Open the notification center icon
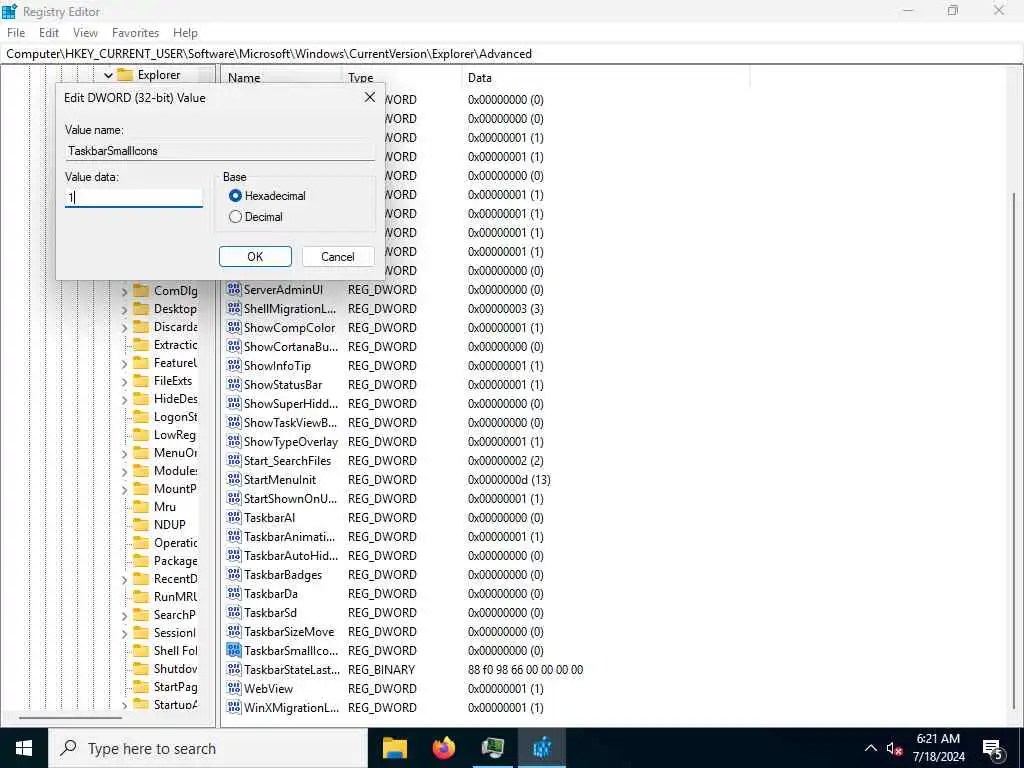This screenshot has height=768, width=1024. 993,748
